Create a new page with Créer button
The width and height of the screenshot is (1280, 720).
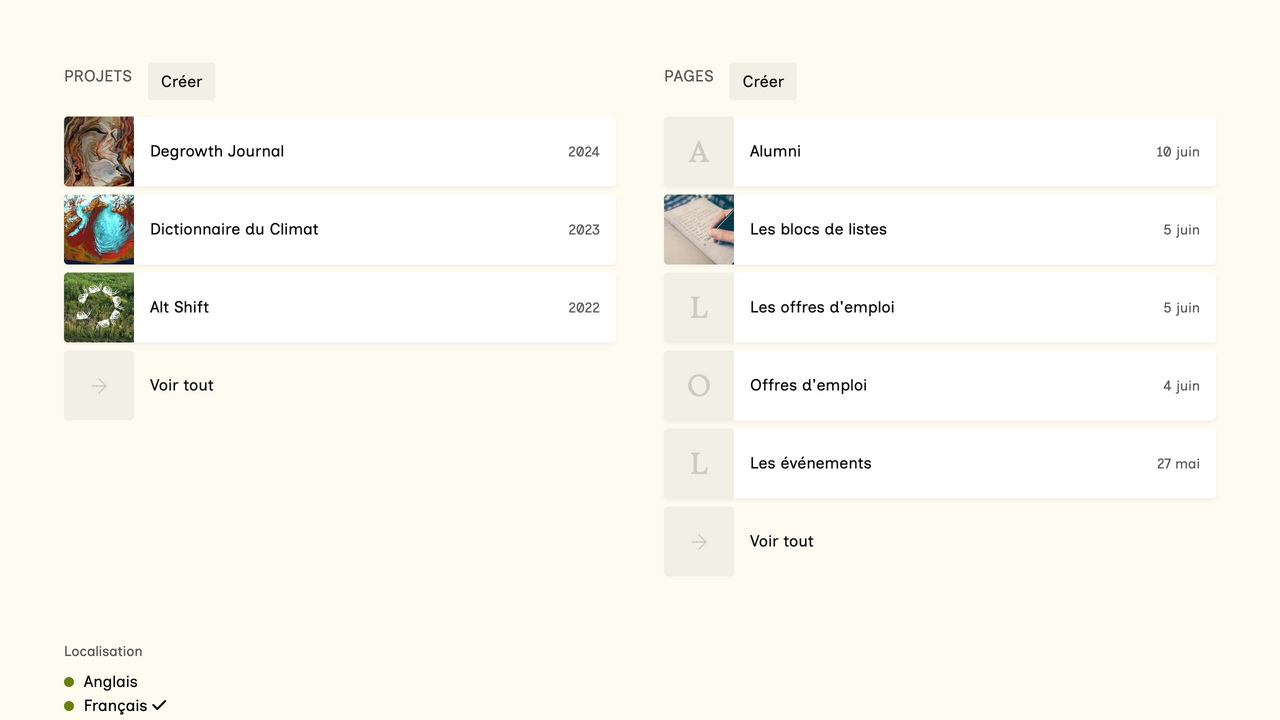coord(763,82)
